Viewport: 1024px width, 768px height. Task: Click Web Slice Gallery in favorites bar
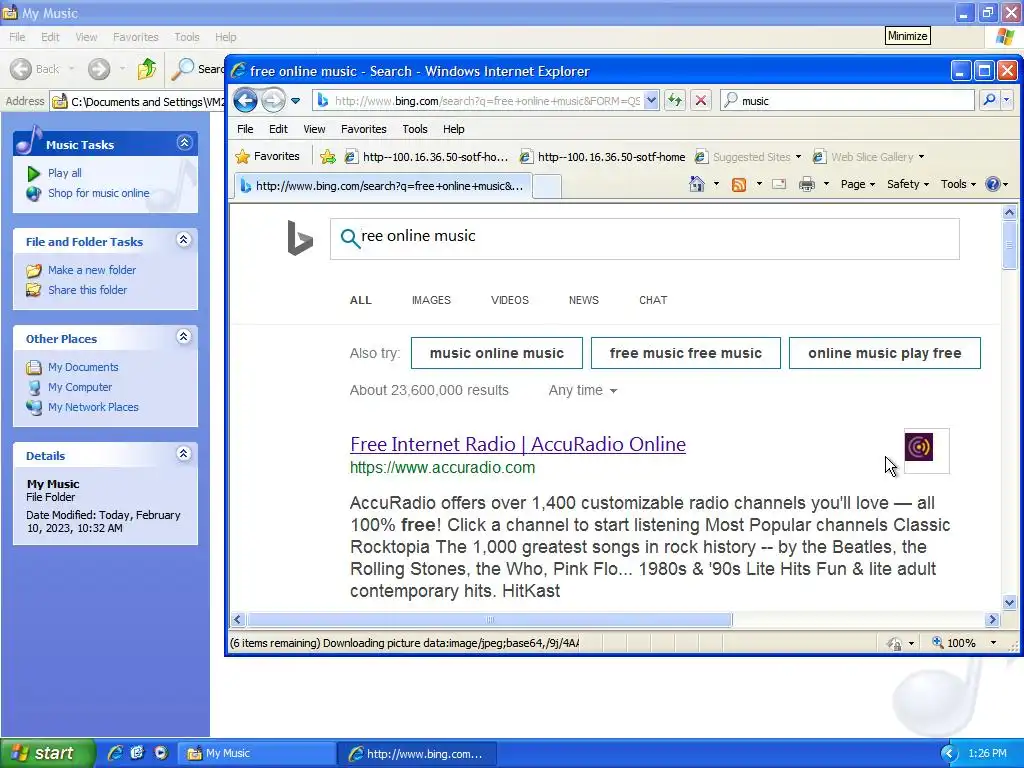coord(868,157)
